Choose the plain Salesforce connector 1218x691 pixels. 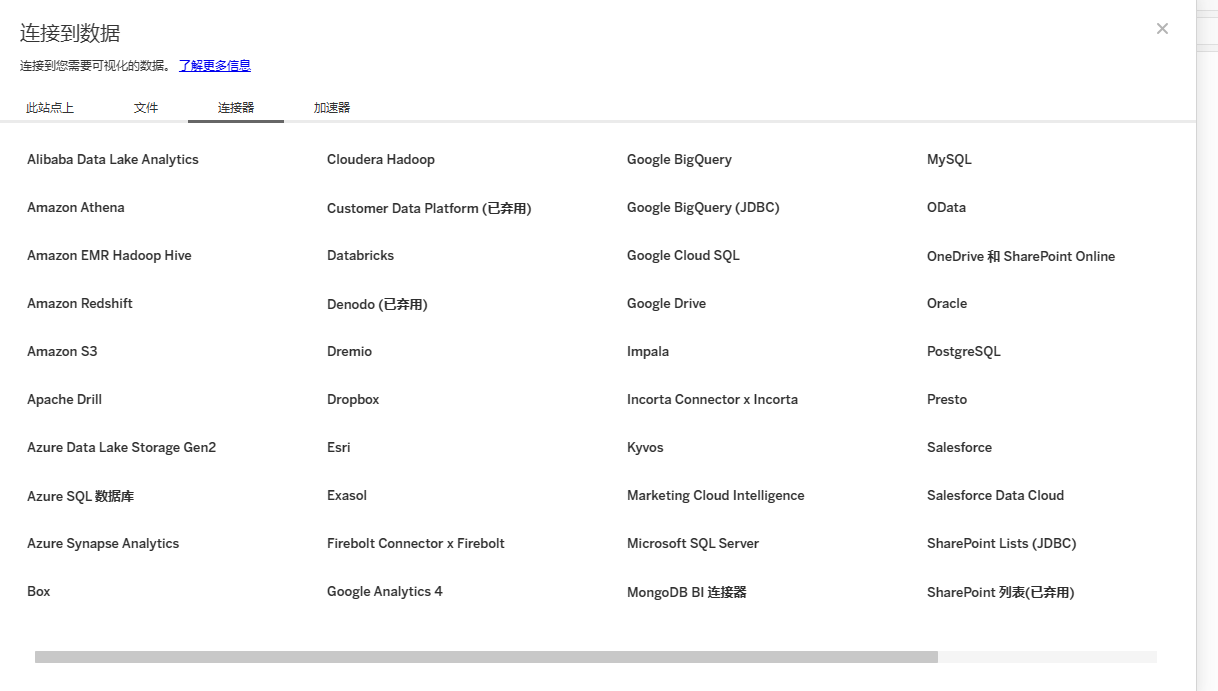(959, 447)
